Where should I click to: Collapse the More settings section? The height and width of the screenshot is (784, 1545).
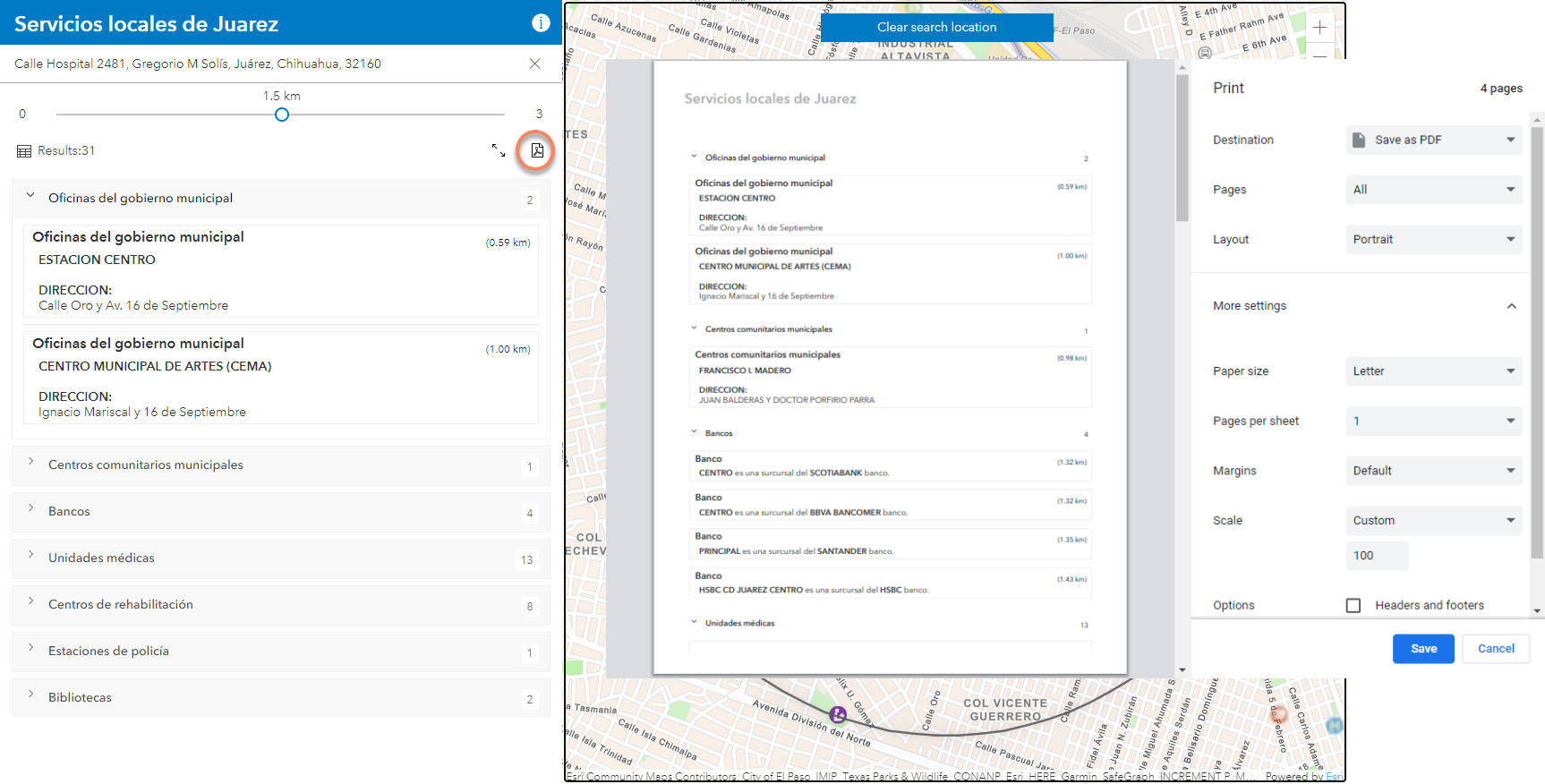coord(1511,306)
